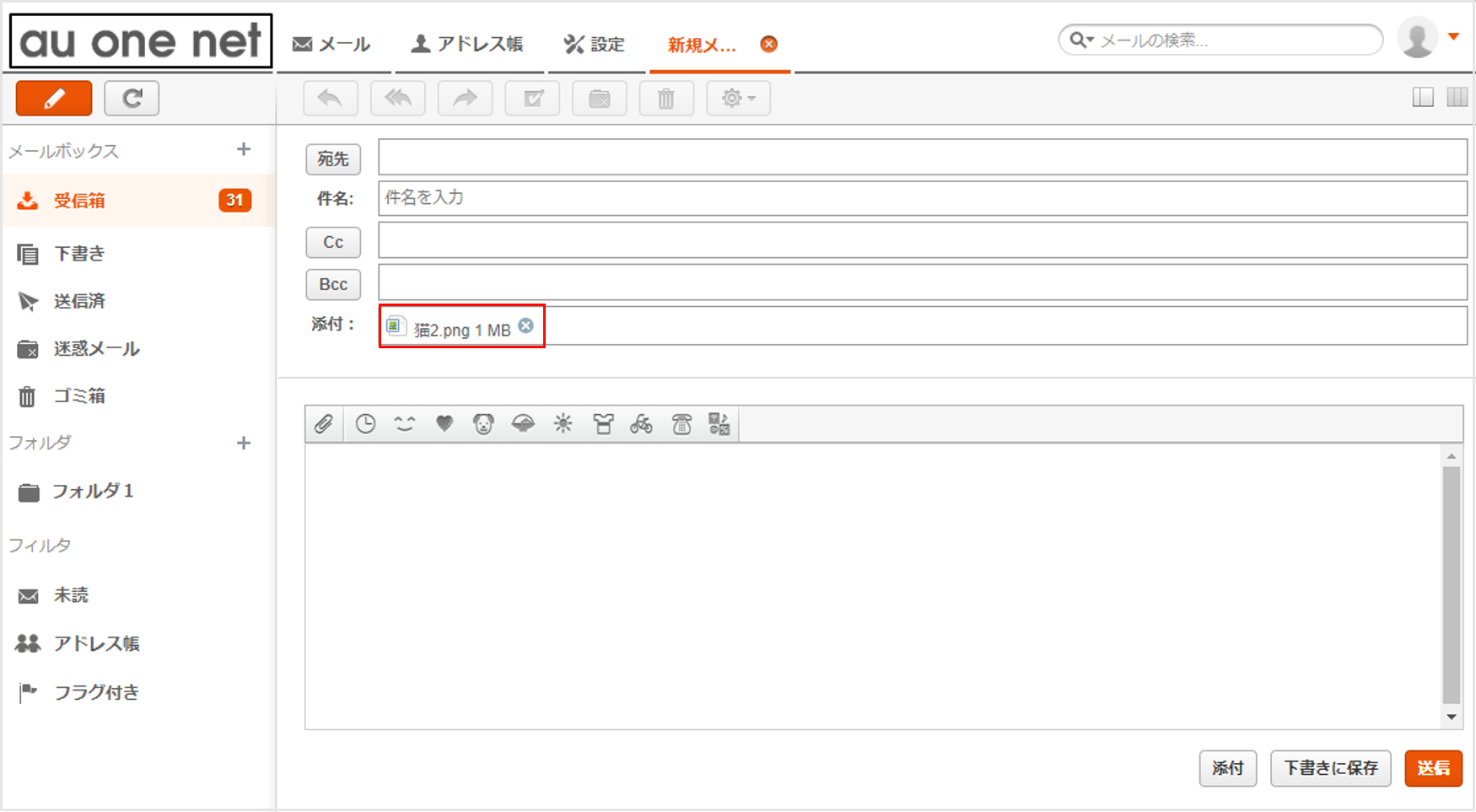Open the smiley face emoji category
This screenshot has height=812, width=1476.
405,424
